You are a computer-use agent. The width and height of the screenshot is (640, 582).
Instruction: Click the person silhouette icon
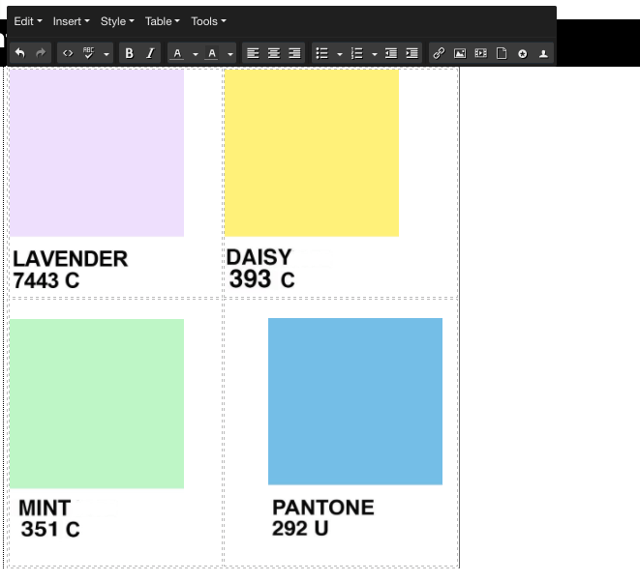pyautogui.click(x=543, y=53)
